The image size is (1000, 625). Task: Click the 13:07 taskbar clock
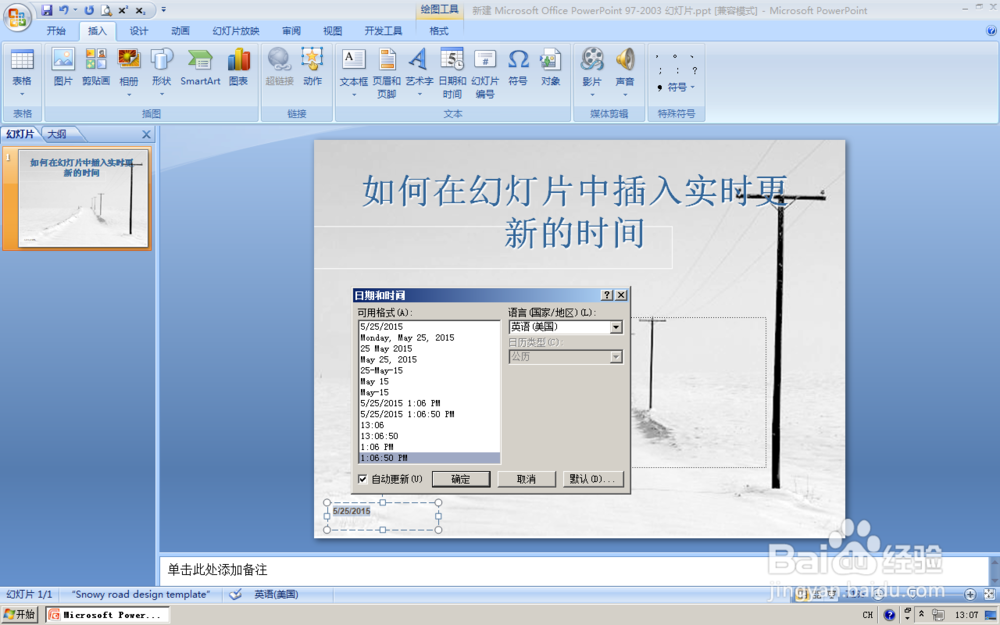pos(966,615)
